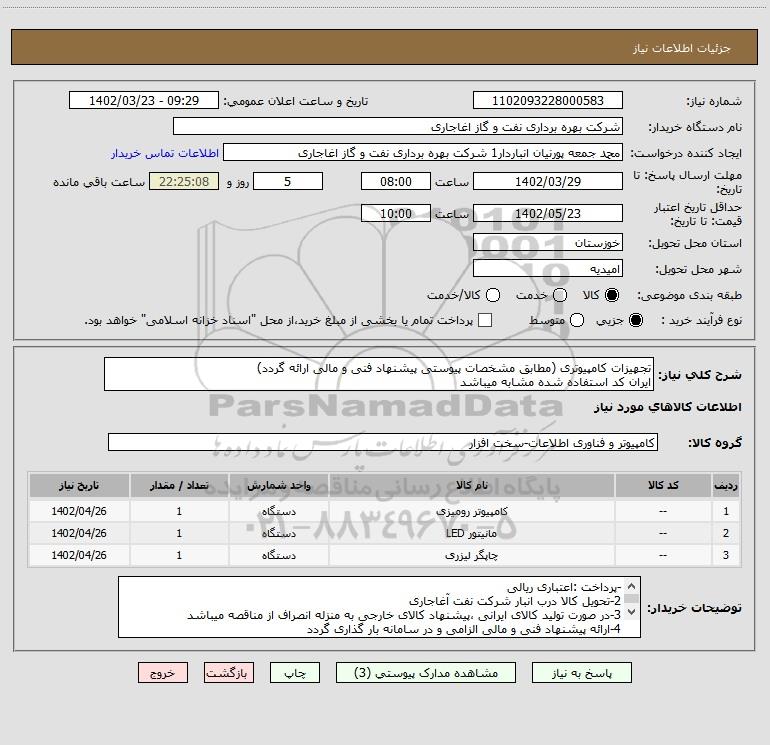Click the گروه کالا field
The height and width of the screenshot is (745, 770).
[x=383, y=442]
